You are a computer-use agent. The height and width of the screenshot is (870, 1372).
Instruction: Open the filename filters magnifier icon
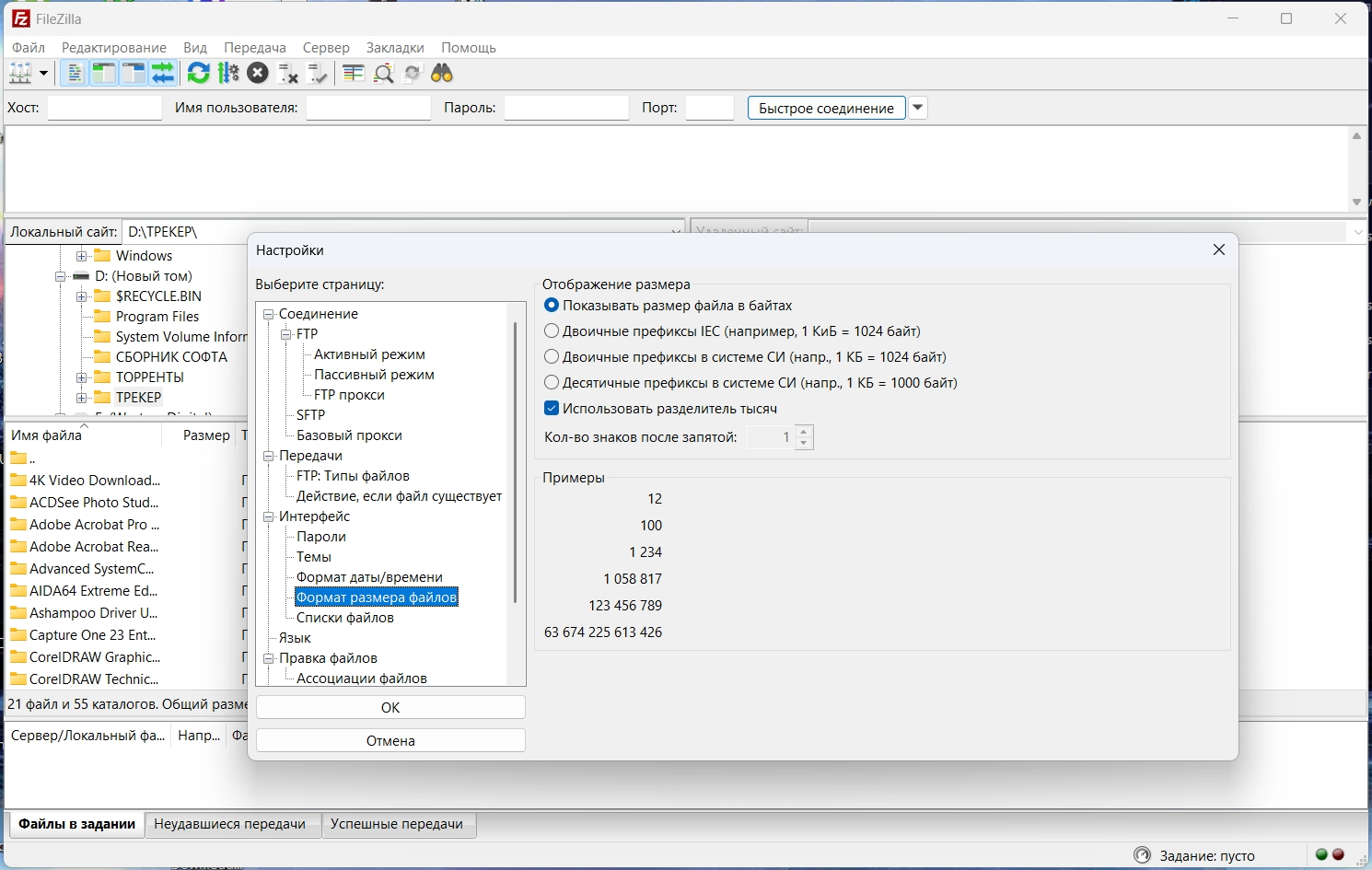(x=383, y=74)
